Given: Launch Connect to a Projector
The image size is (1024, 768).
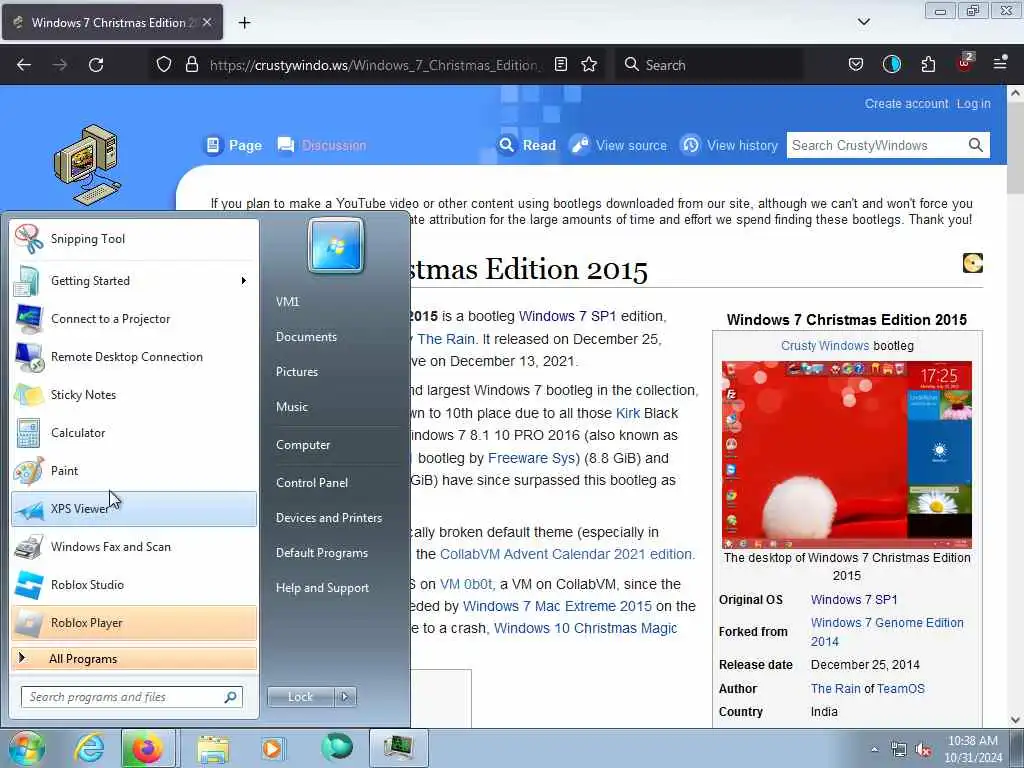Looking at the screenshot, I should (134, 319).
